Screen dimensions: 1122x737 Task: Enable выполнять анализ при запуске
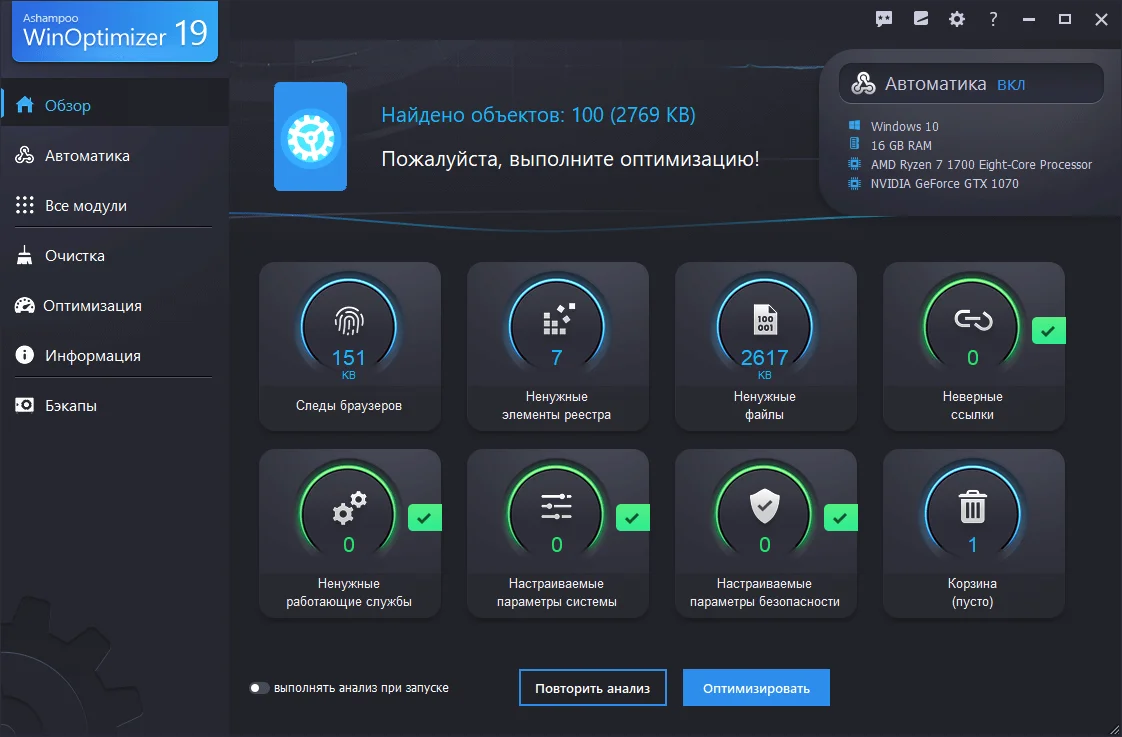(258, 688)
